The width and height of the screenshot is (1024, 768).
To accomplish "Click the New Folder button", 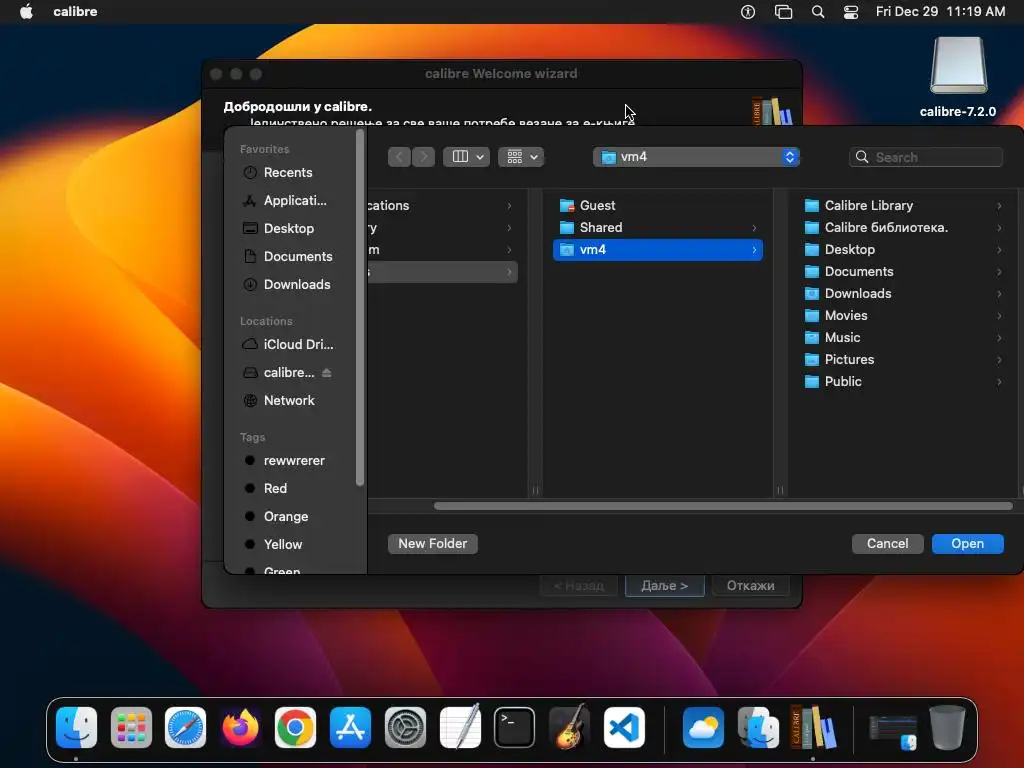I will click(432, 544).
